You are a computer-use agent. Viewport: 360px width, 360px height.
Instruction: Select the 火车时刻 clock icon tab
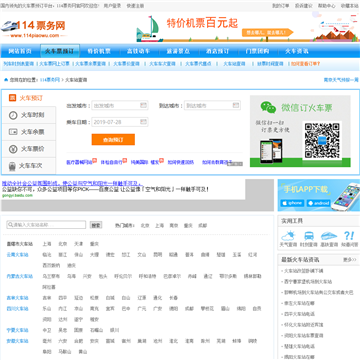tap(13, 115)
